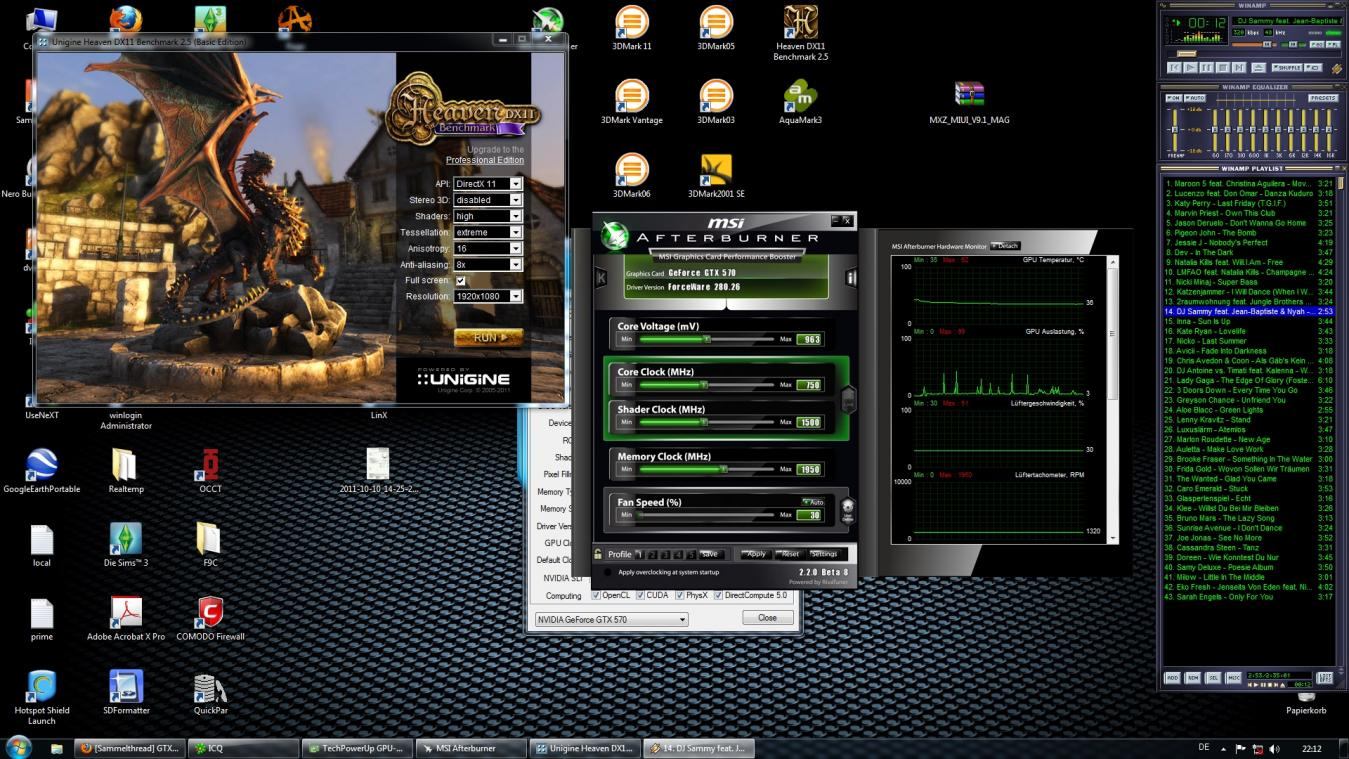Select Afterburner profile slot 1
Viewport: 1349px width, 759px height.
[x=640, y=554]
